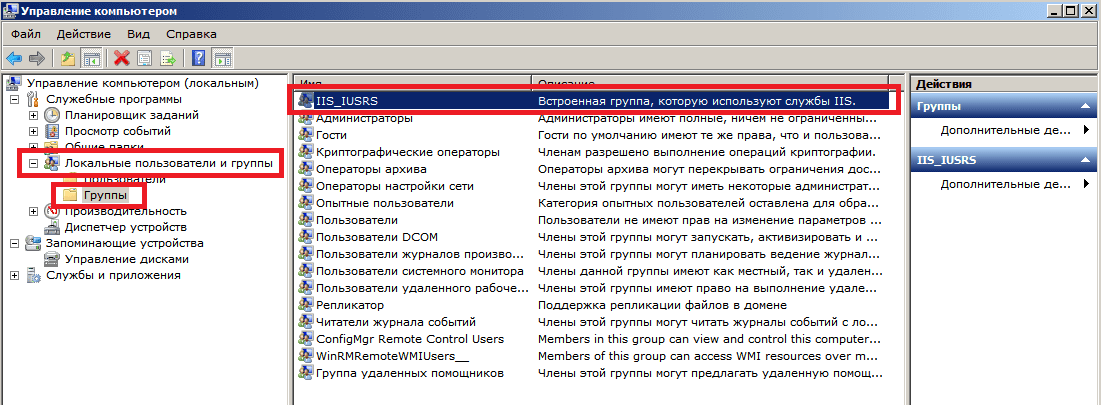Toggle the console tree show/hide icon
Viewport: 1101px width, 405px height.
(x=91, y=58)
